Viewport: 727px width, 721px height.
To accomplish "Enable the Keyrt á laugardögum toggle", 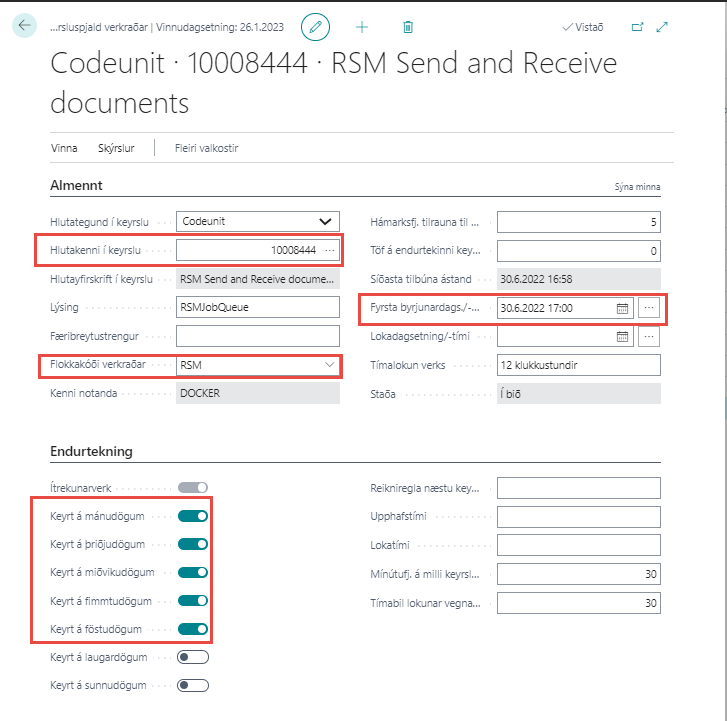I will point(193,657).
